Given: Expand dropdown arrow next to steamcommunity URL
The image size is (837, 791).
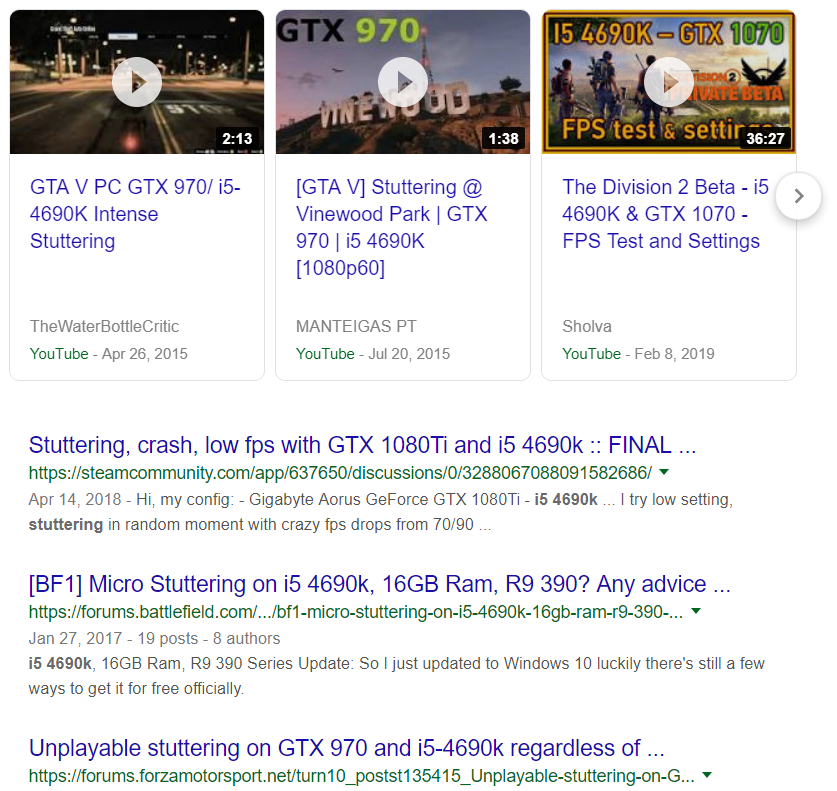Looking at the screenshot, I should click(664, 472).
